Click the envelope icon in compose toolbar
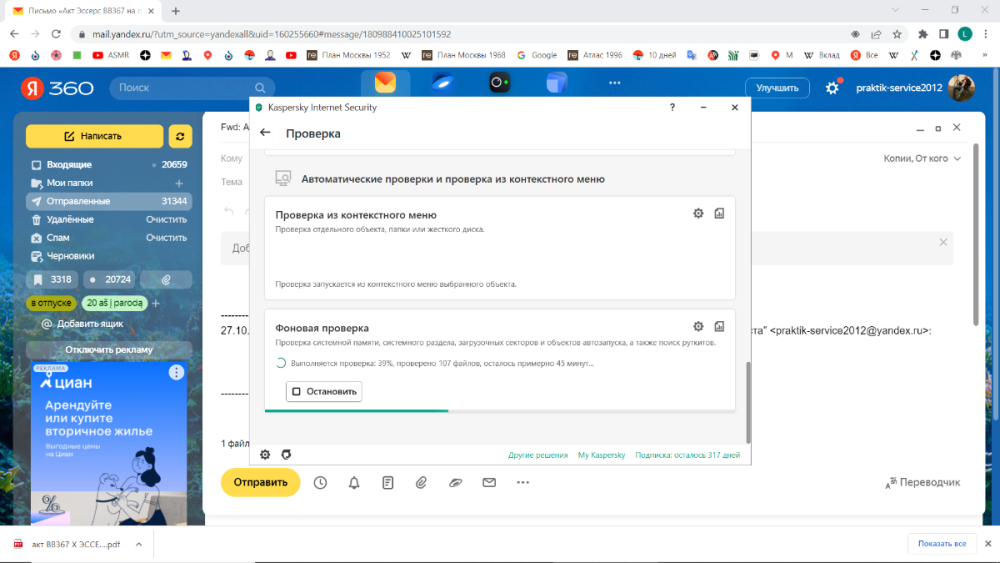Image resolution: width=1000 pixels, height=563 pixels. pos(489,483)
